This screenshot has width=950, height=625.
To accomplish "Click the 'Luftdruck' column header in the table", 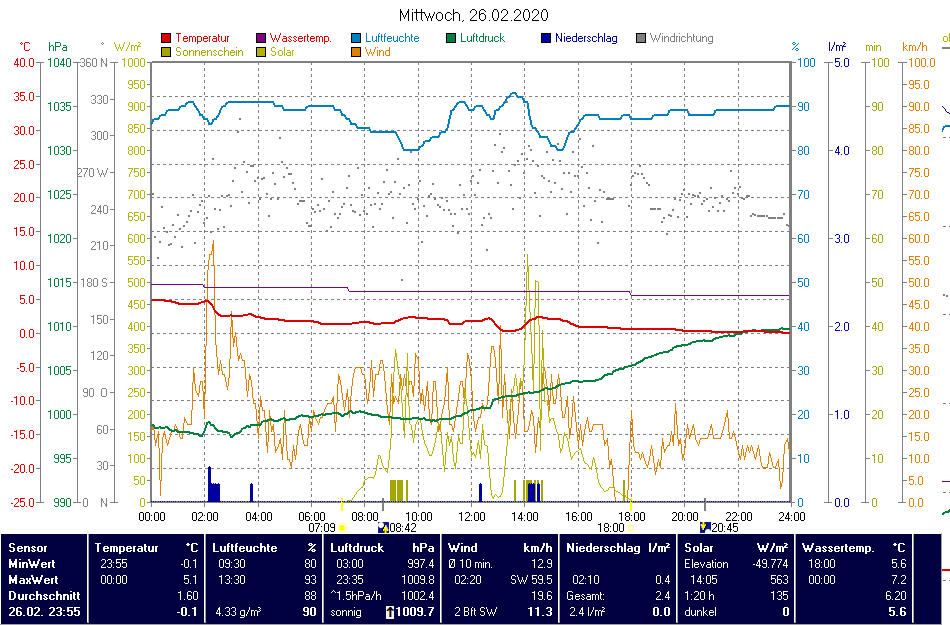I will [357, 548].
